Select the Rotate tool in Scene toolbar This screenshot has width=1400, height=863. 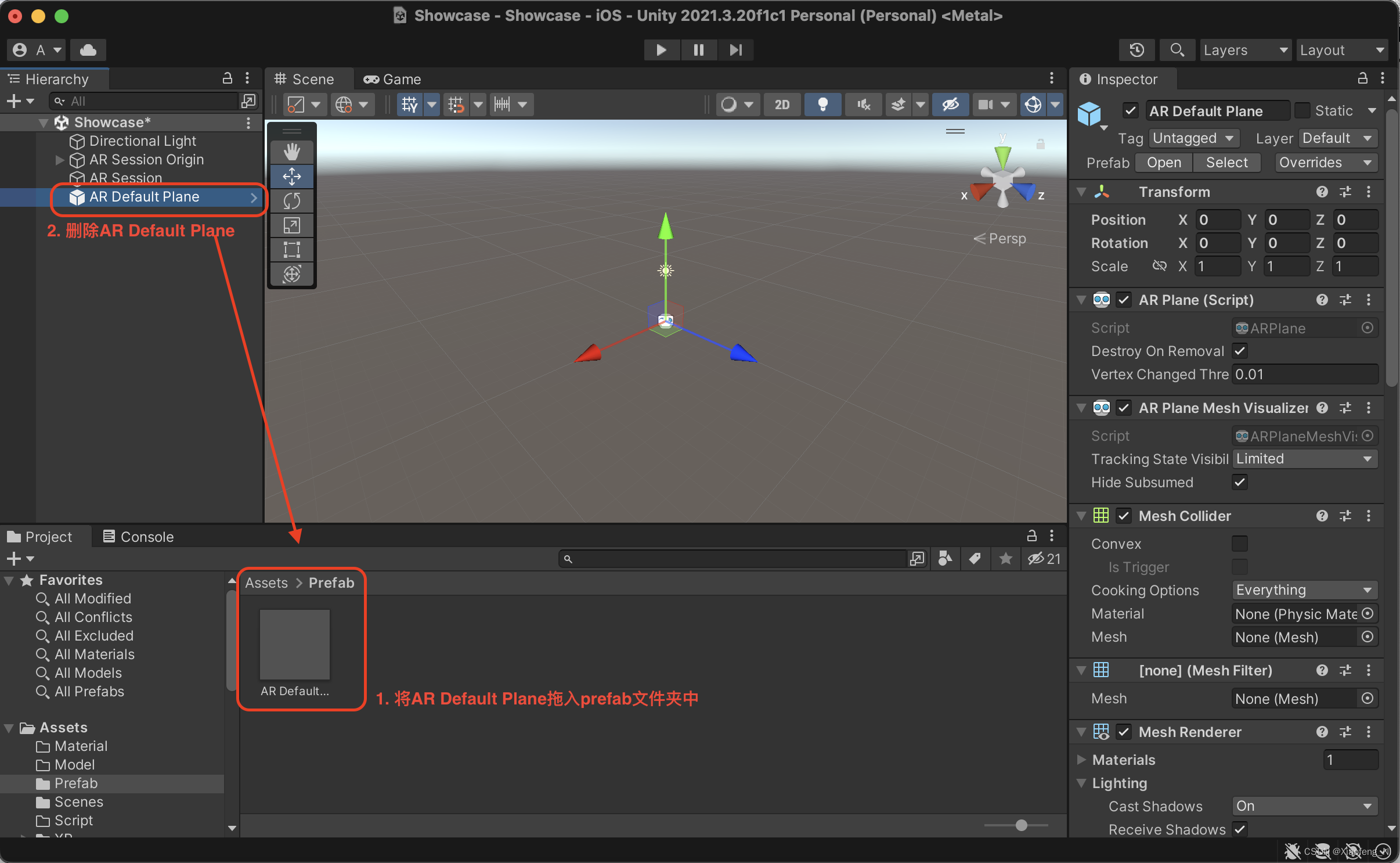tap(291, 201)
